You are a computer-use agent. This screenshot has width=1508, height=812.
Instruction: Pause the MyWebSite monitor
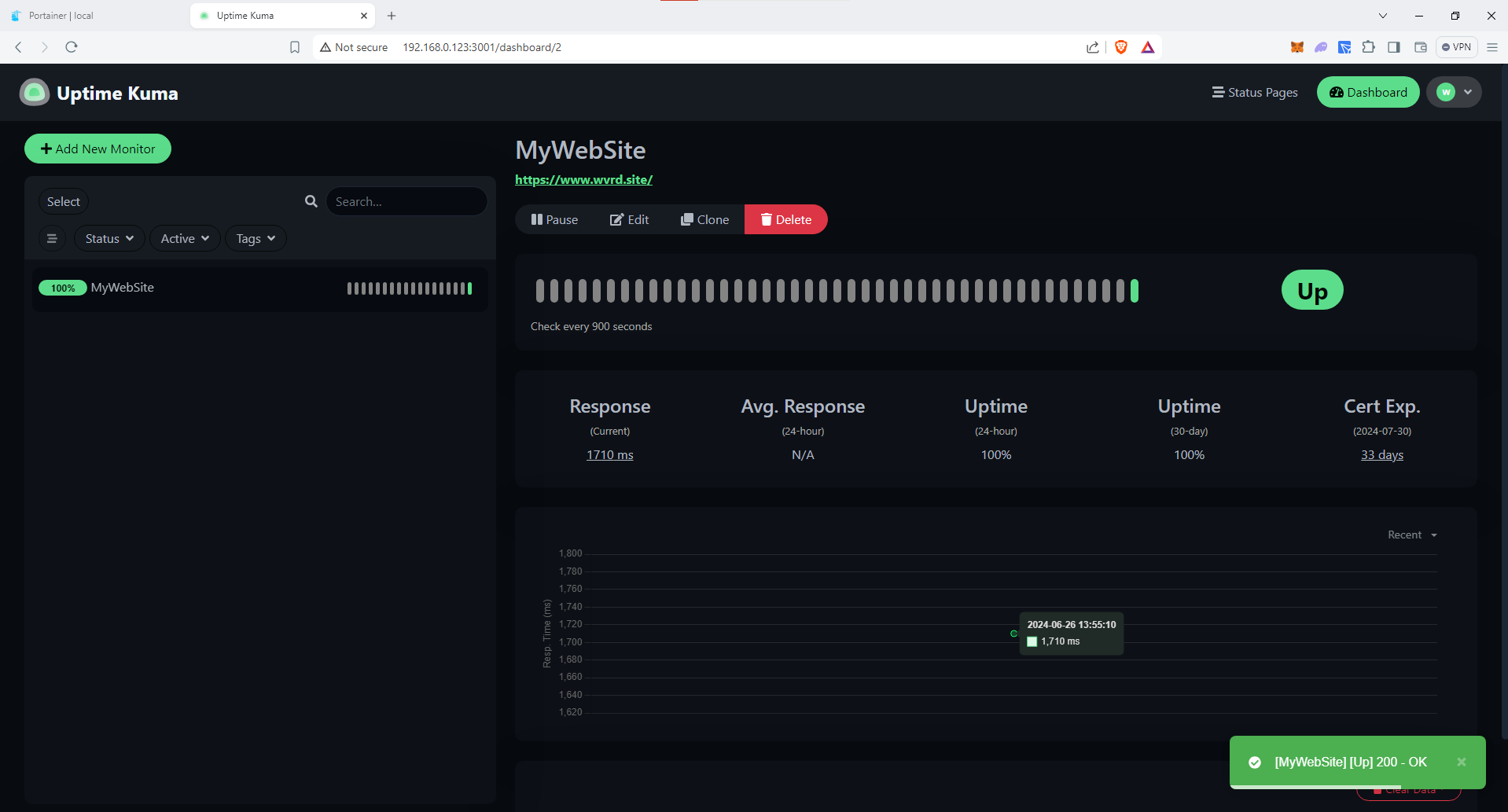(554, 219)
